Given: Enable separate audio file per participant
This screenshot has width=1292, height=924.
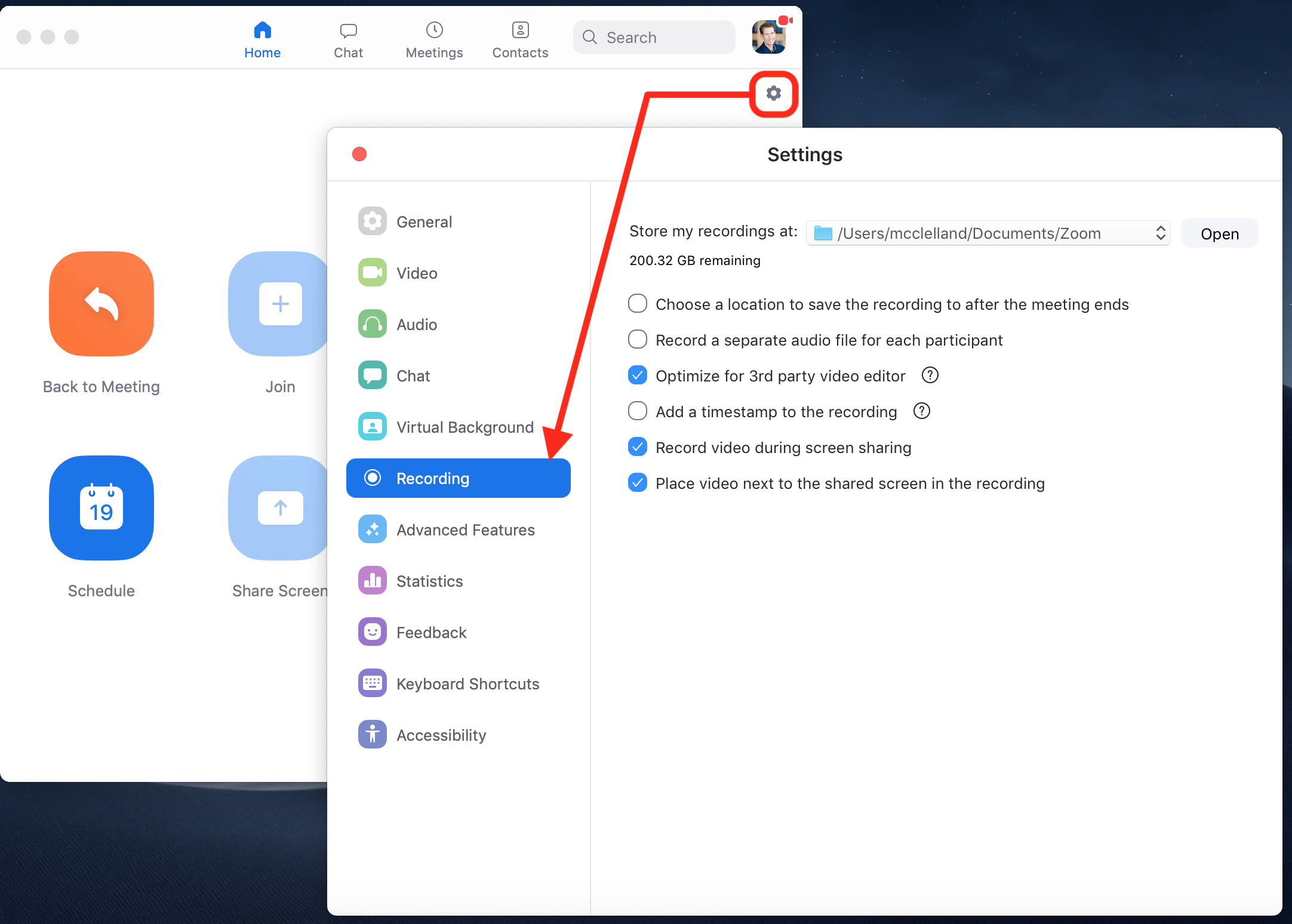Looking at the screenshot, I should click(638, 340).
